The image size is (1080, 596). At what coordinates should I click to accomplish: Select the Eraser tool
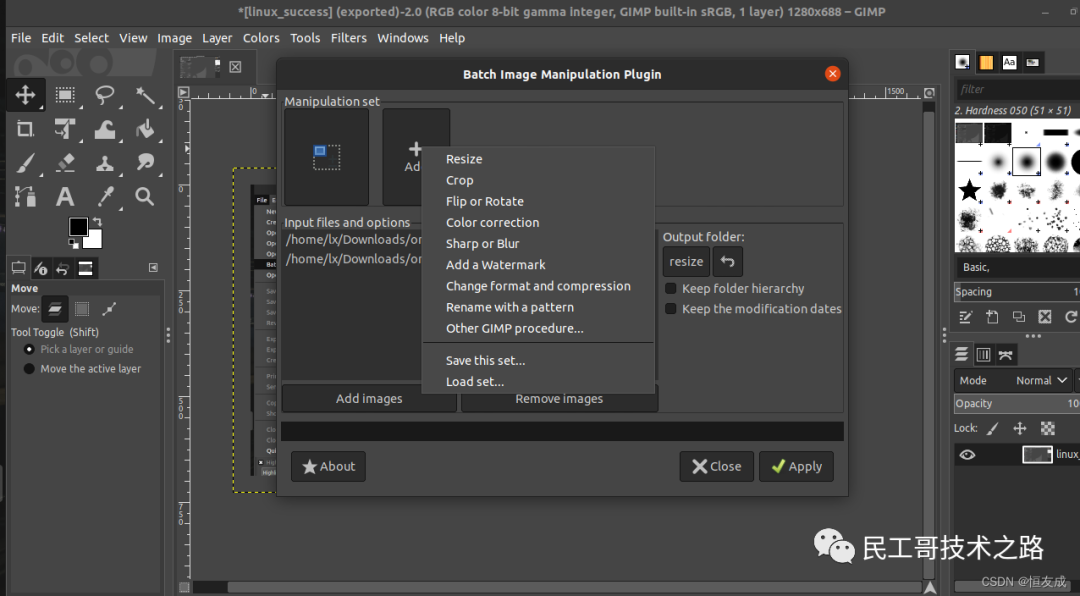(x=65, y=163)
